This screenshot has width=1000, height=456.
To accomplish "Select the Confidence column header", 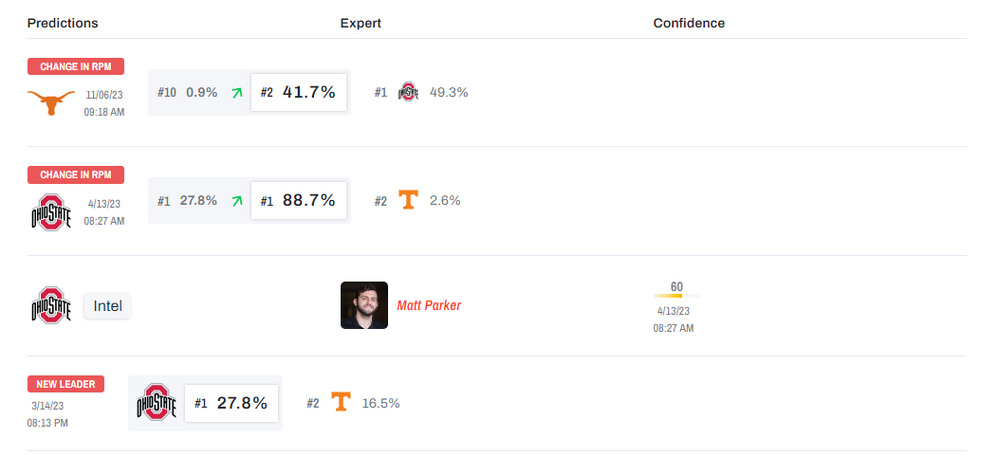I will pos(689,23).
